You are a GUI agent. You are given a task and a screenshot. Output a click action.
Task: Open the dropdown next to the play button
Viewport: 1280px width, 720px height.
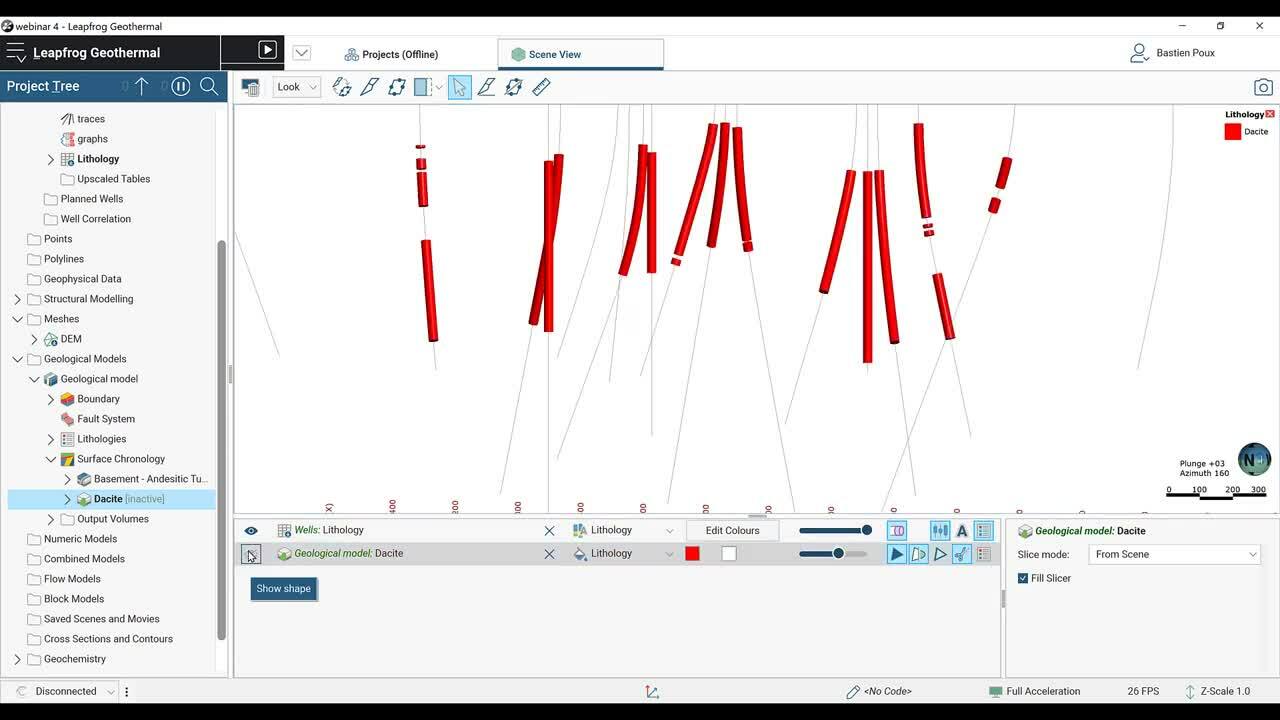click(x=301, y=53)
